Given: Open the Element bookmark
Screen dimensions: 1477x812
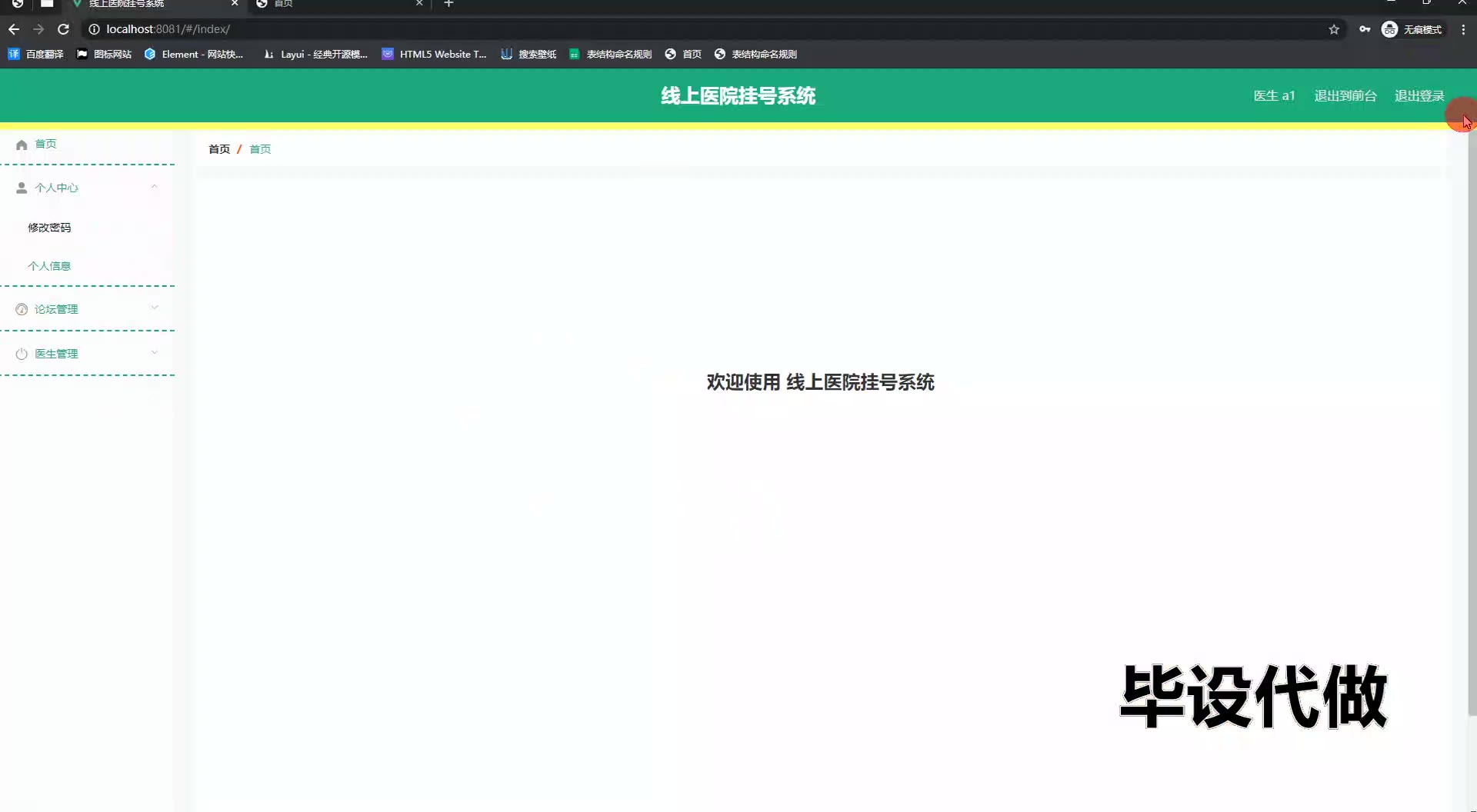Looking at the screenshot, I should click(194, 54).
